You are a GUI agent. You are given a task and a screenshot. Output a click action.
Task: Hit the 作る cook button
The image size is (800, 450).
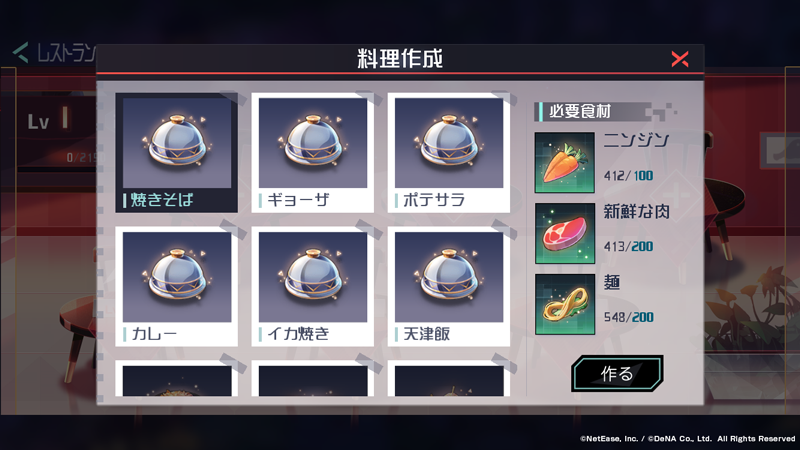point(617,373)
